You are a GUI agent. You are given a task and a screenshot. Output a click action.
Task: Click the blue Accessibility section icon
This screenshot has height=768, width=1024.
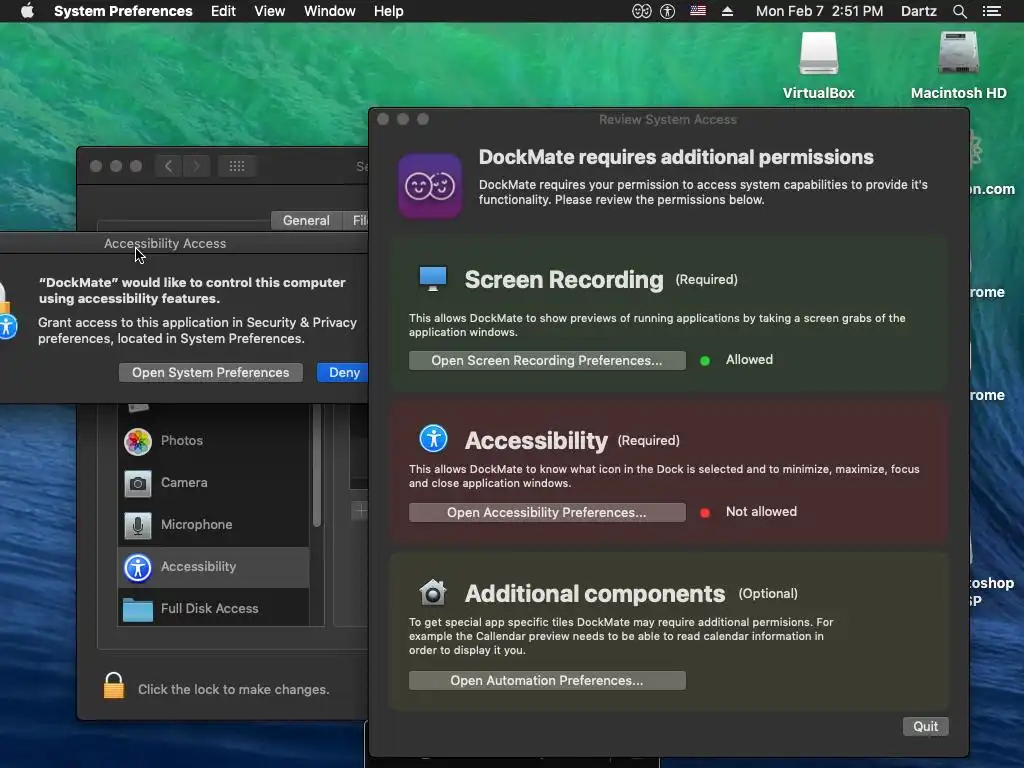tap(433, 438)
